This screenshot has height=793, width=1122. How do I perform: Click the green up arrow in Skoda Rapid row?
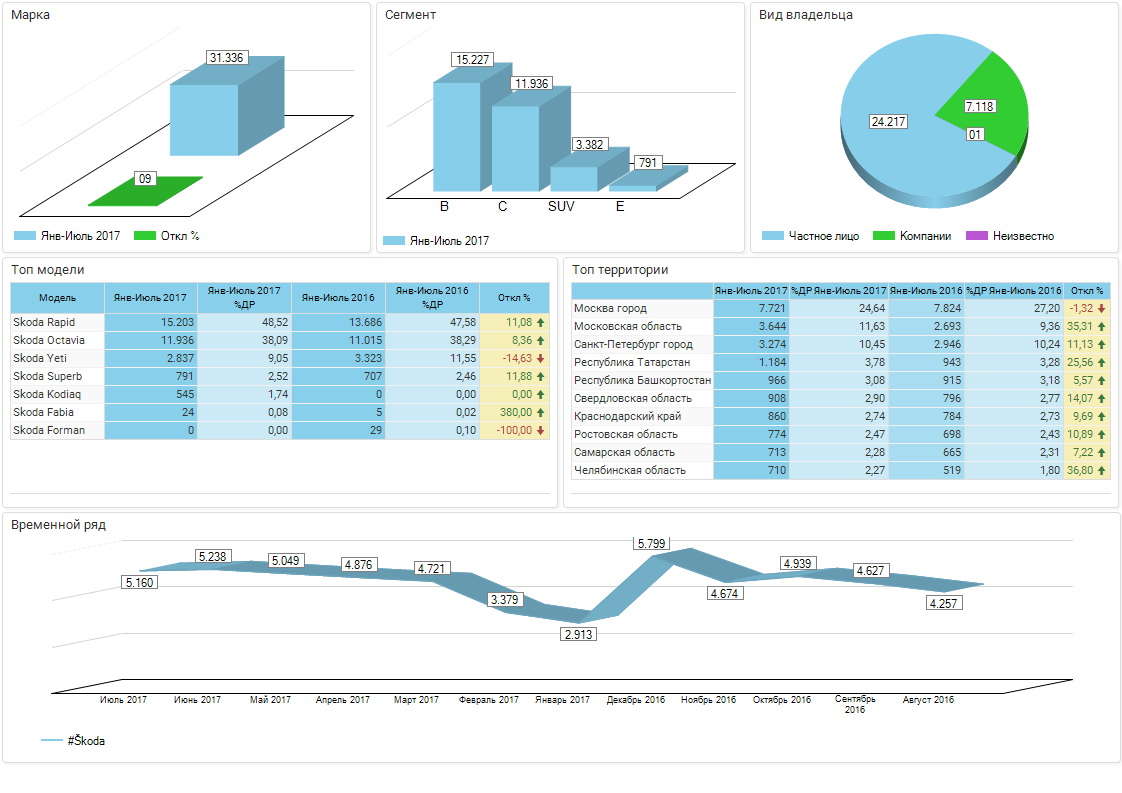(540, 323)
